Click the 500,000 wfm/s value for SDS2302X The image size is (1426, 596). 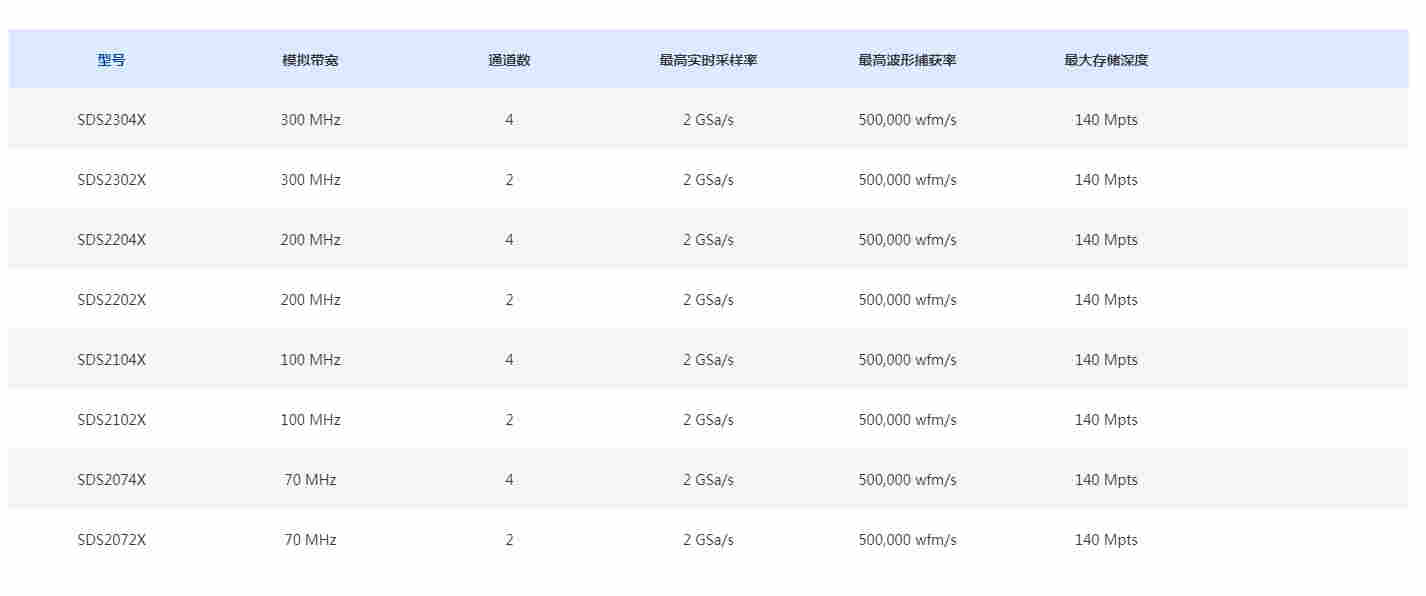[907, 180]
